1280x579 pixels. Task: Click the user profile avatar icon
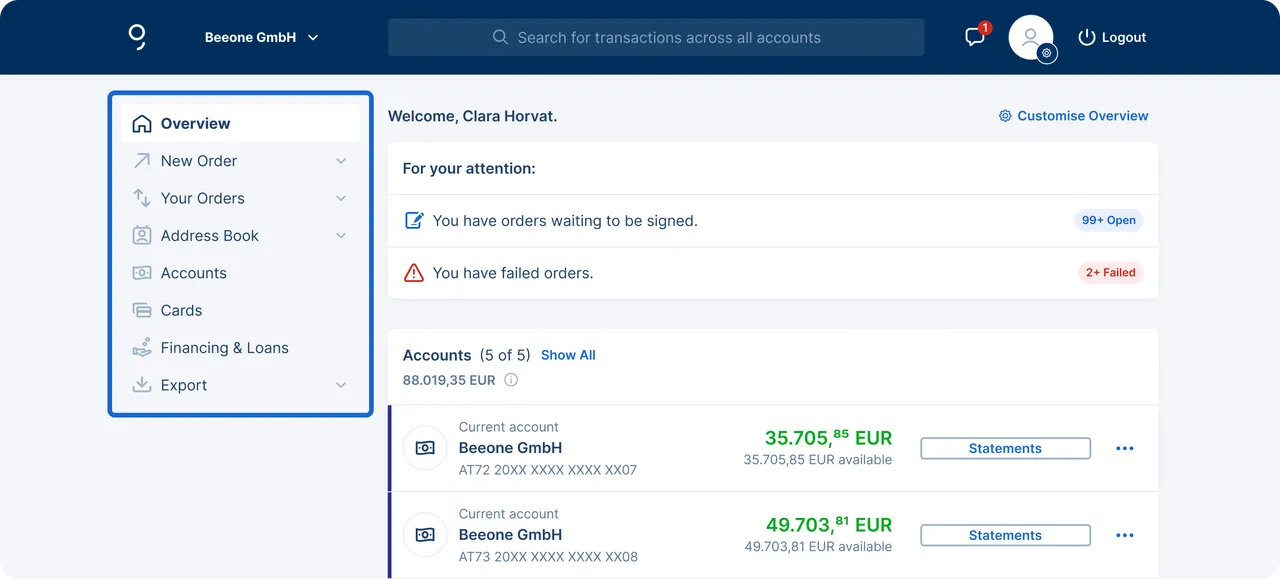1031,37
